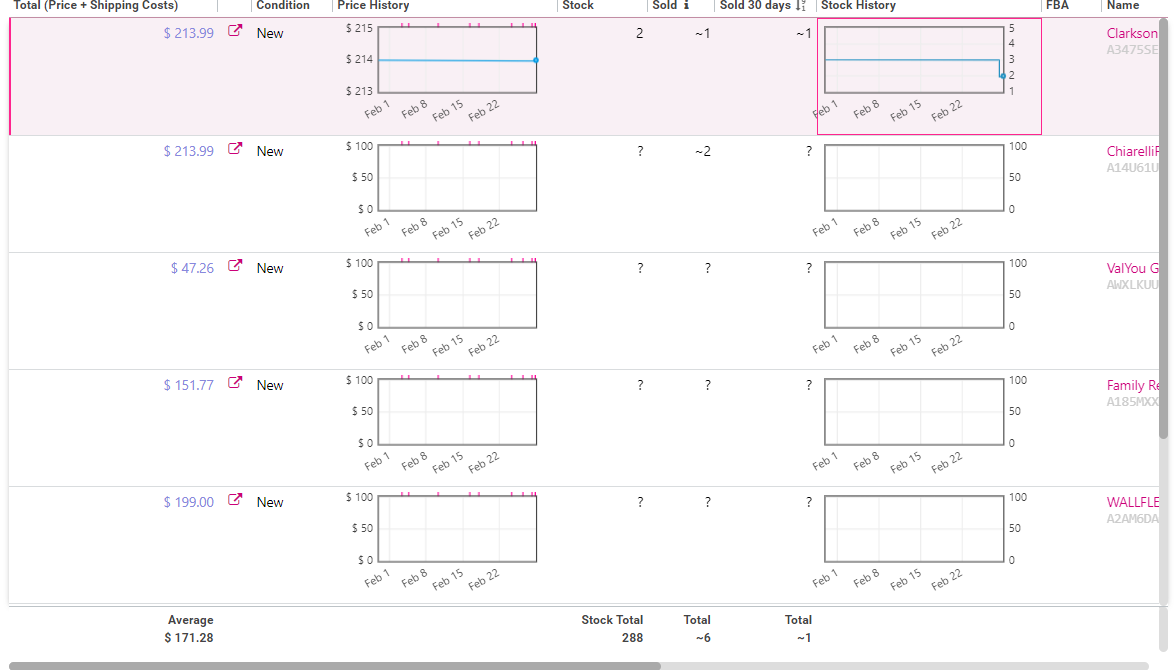Click the Stock Total 288 value
The height and width of the screenshot is (670, 1174).
point(632,638)
